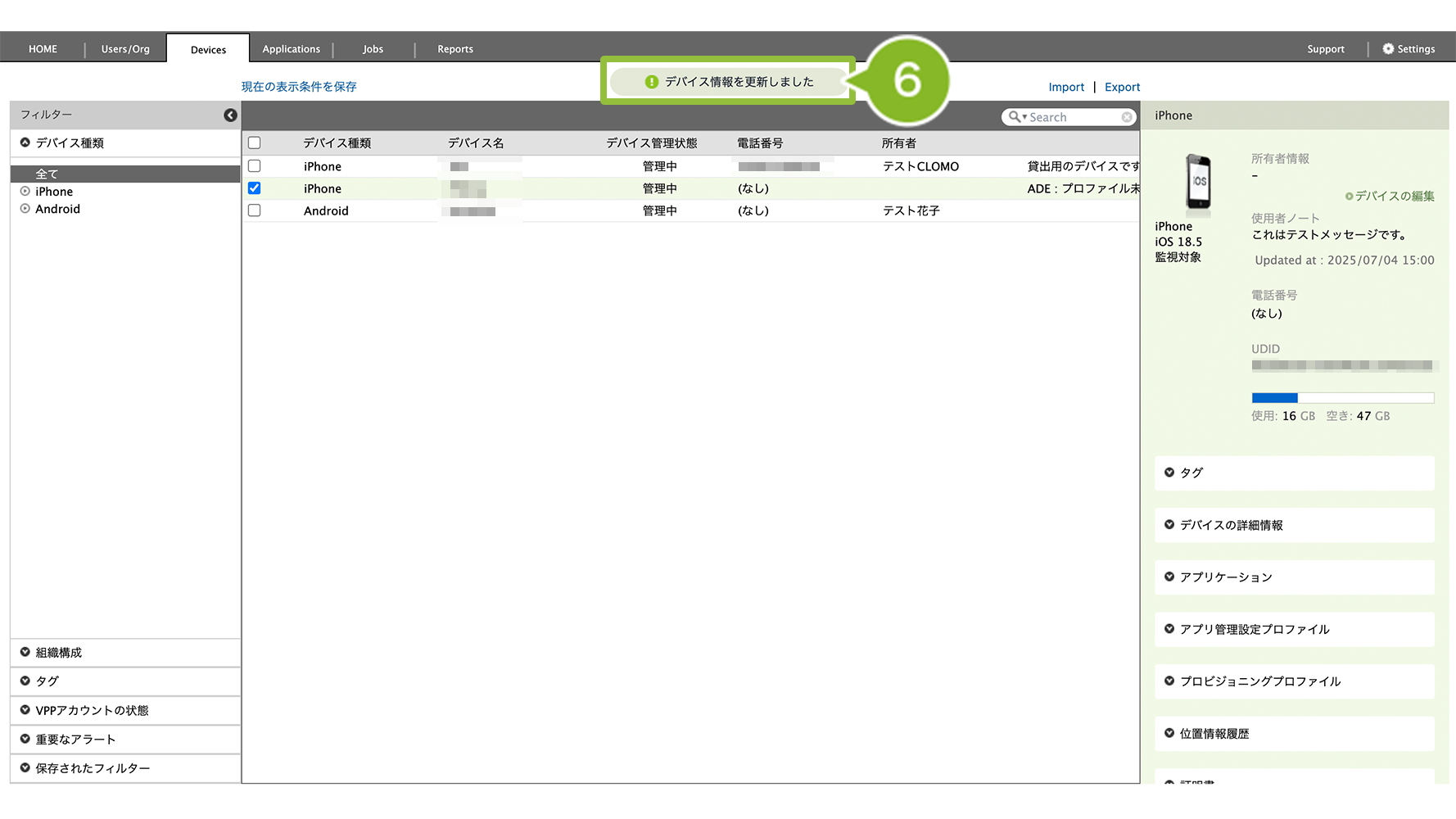This screenshot has width=1456, height=819.
Task: Expand the 組織構成 filter section
Action: tap(125, 653)
